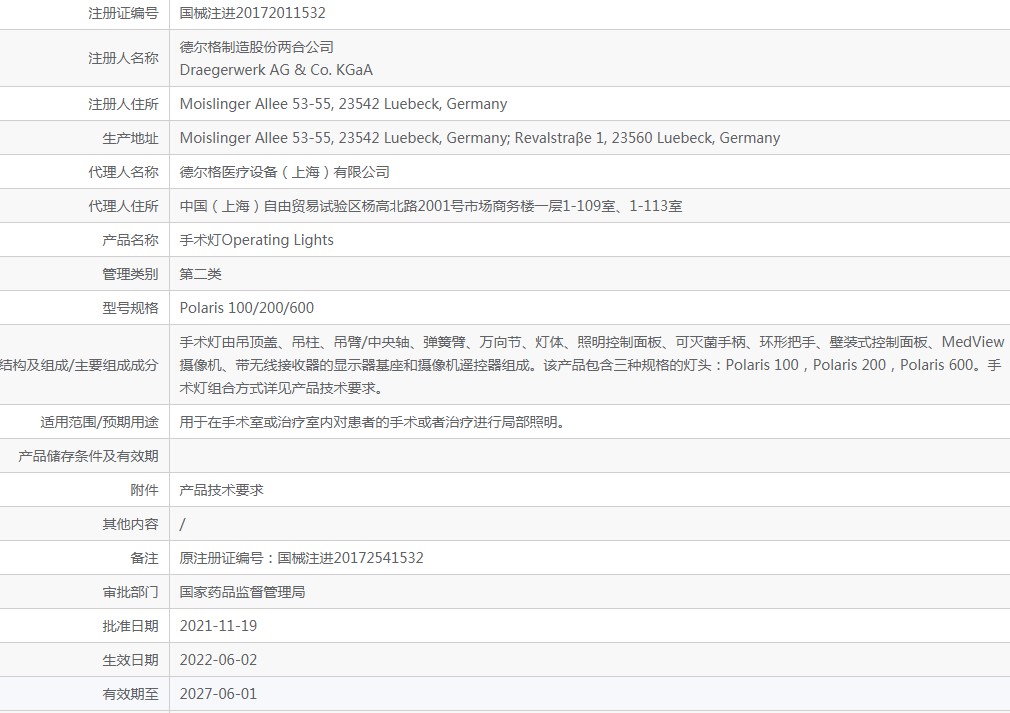Select production address containing Revalstraβe 1

tap(480, 138)
